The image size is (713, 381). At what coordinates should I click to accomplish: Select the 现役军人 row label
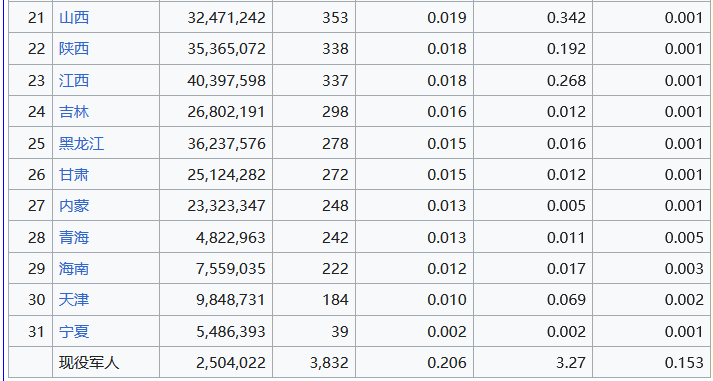(89, 363)
